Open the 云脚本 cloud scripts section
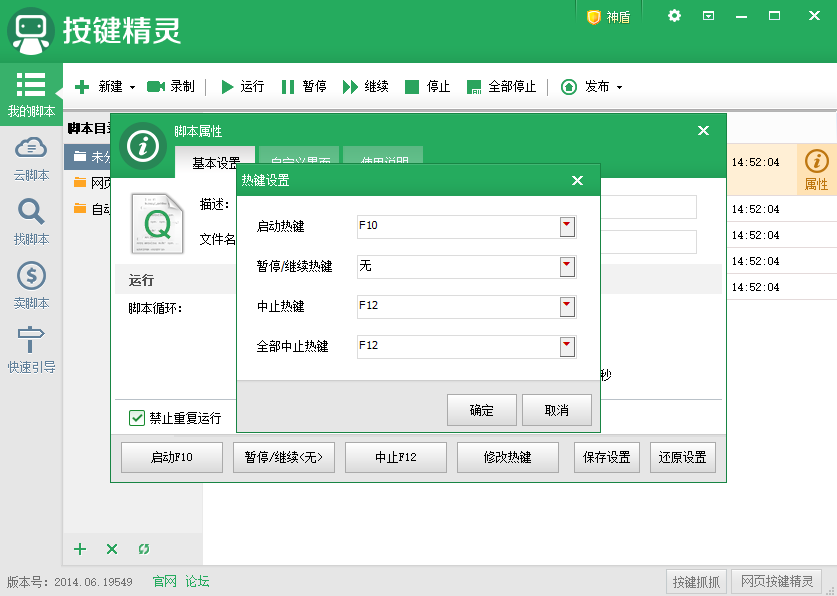This screenshot has height=596, width=837. [31, 159]
